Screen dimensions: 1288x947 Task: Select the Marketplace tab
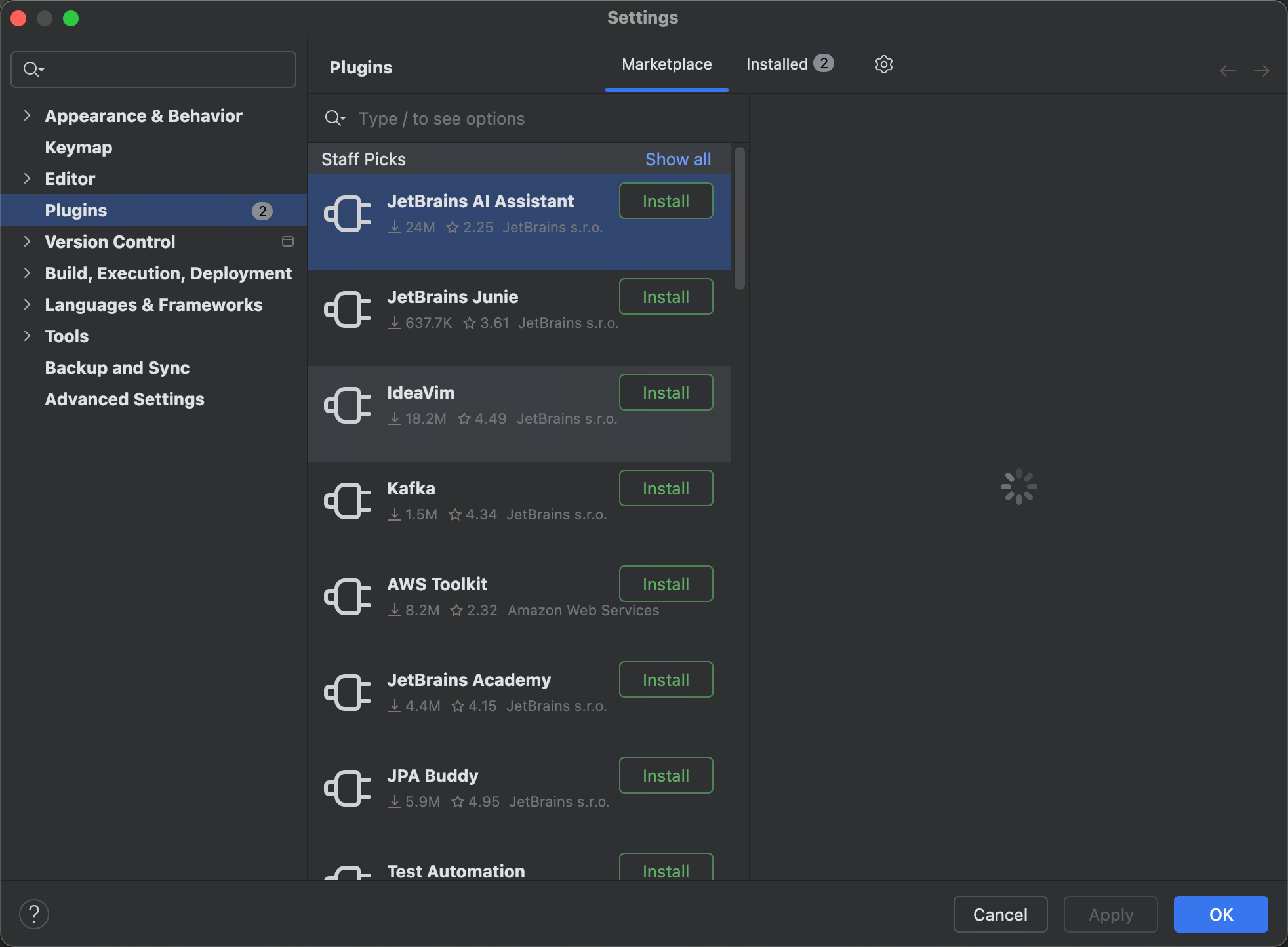click(x=666, y=64)
